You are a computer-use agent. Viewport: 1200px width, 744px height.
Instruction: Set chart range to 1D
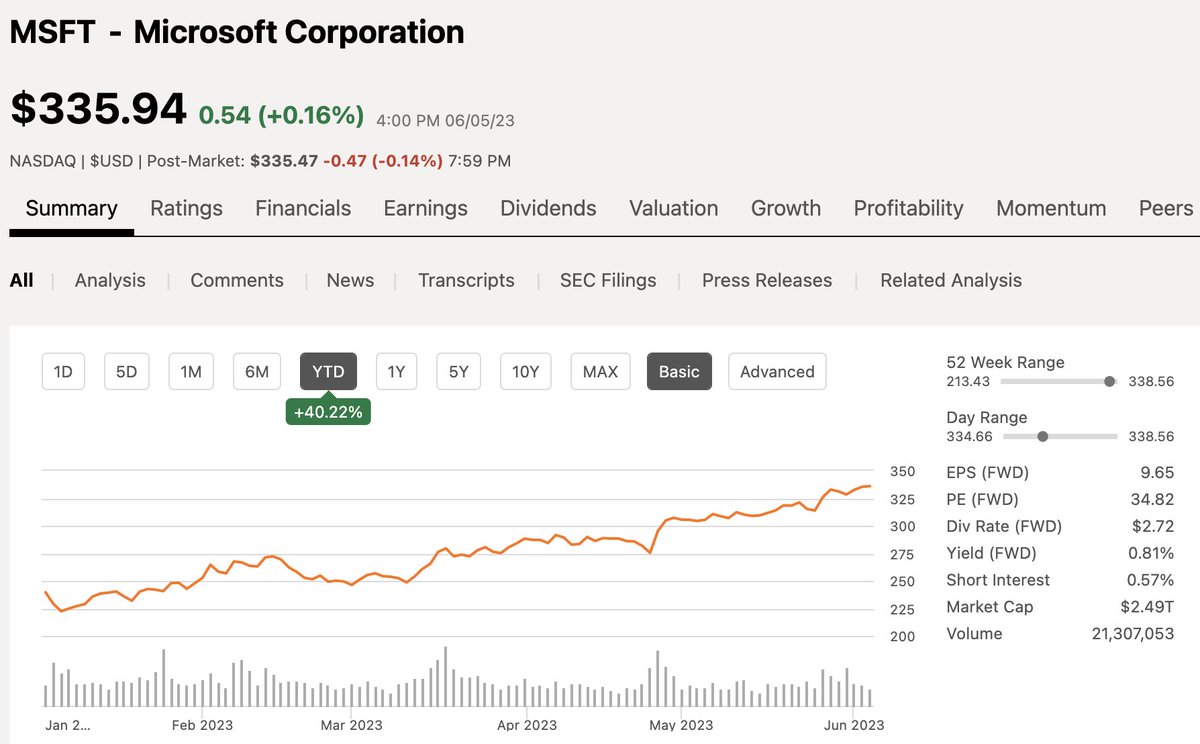pyautogui.click(x=63, y=371)
